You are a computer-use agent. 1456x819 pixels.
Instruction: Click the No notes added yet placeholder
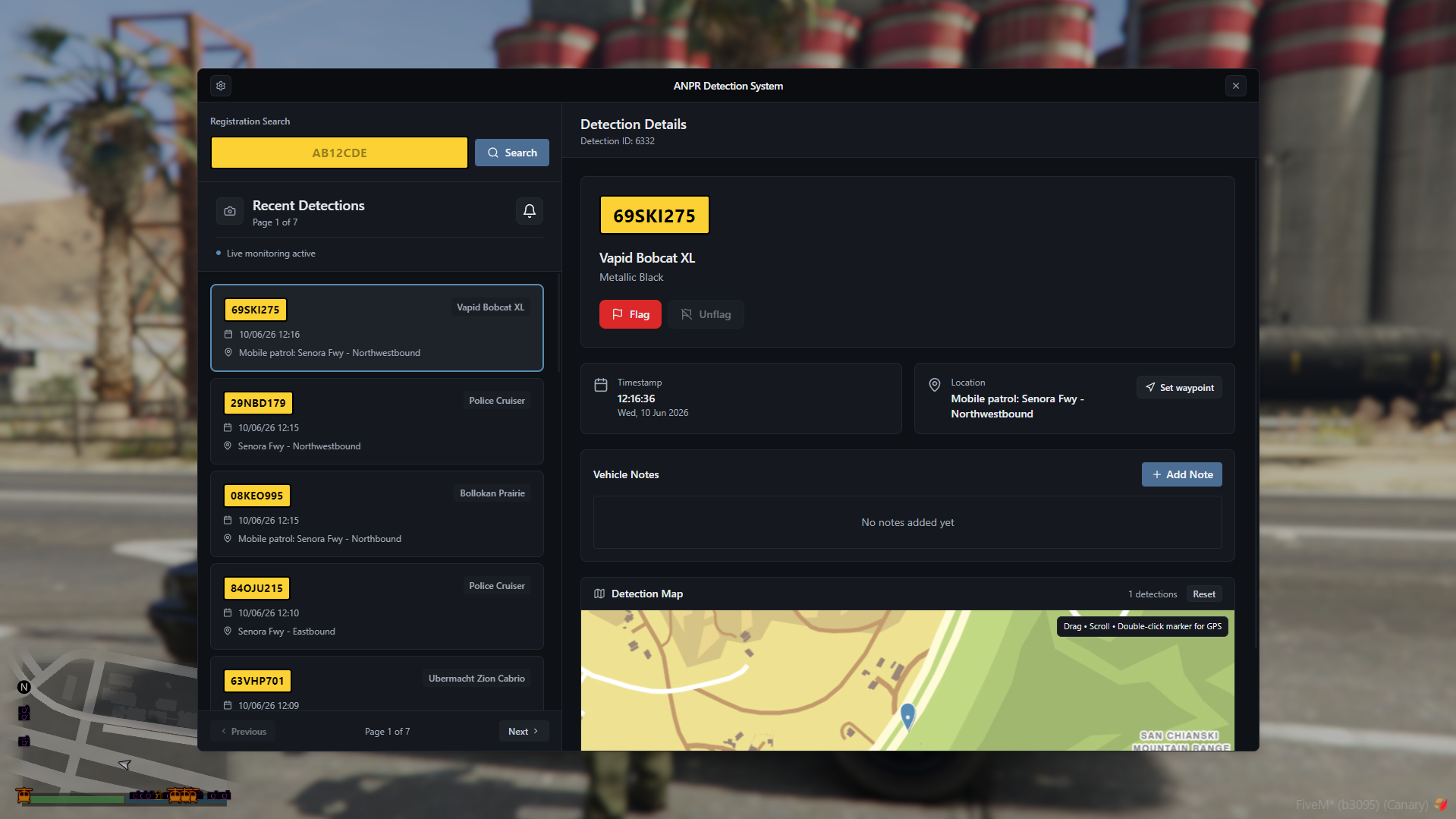[x=907, y=522]
